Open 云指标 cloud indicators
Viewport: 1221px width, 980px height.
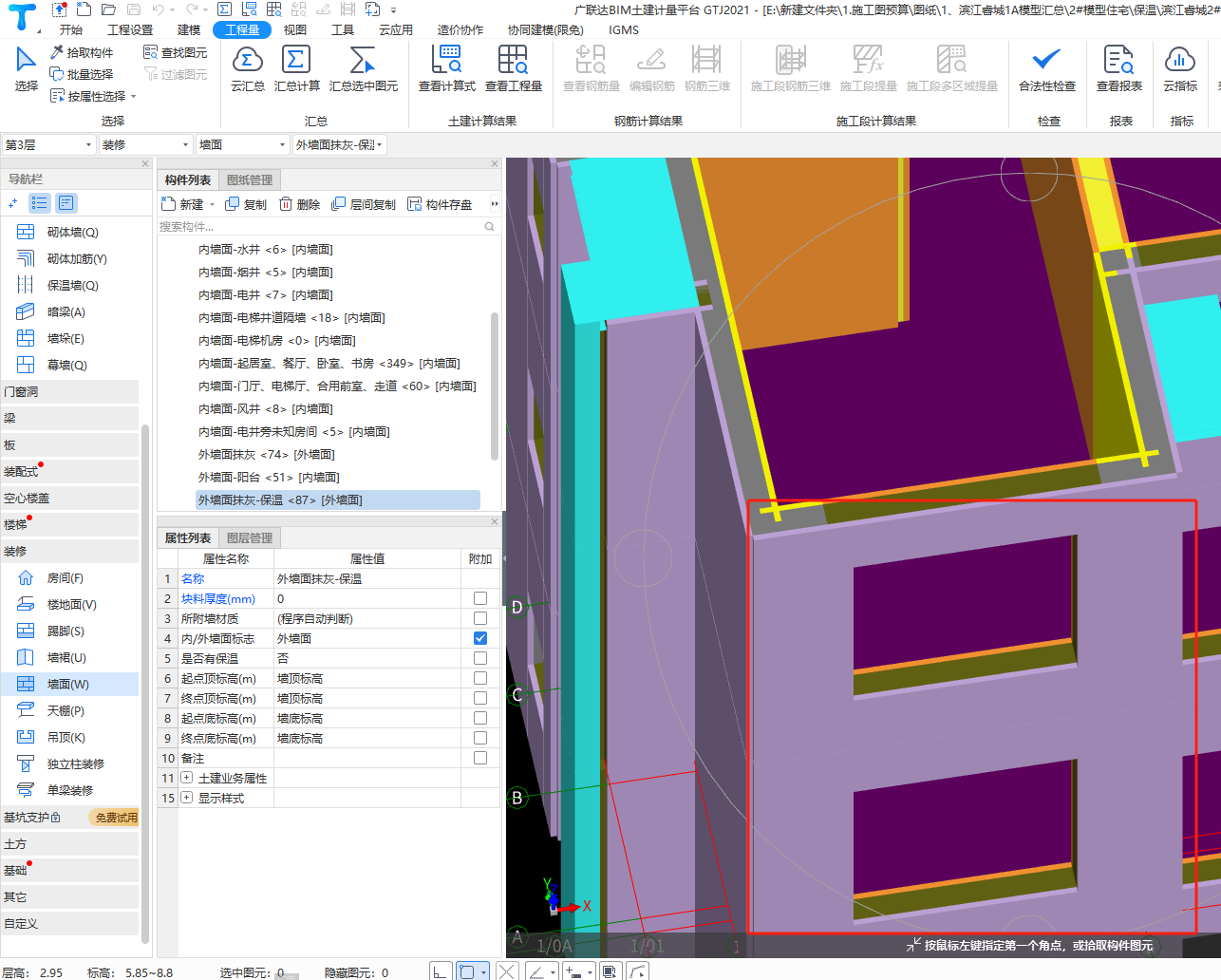coord(1179,68)
